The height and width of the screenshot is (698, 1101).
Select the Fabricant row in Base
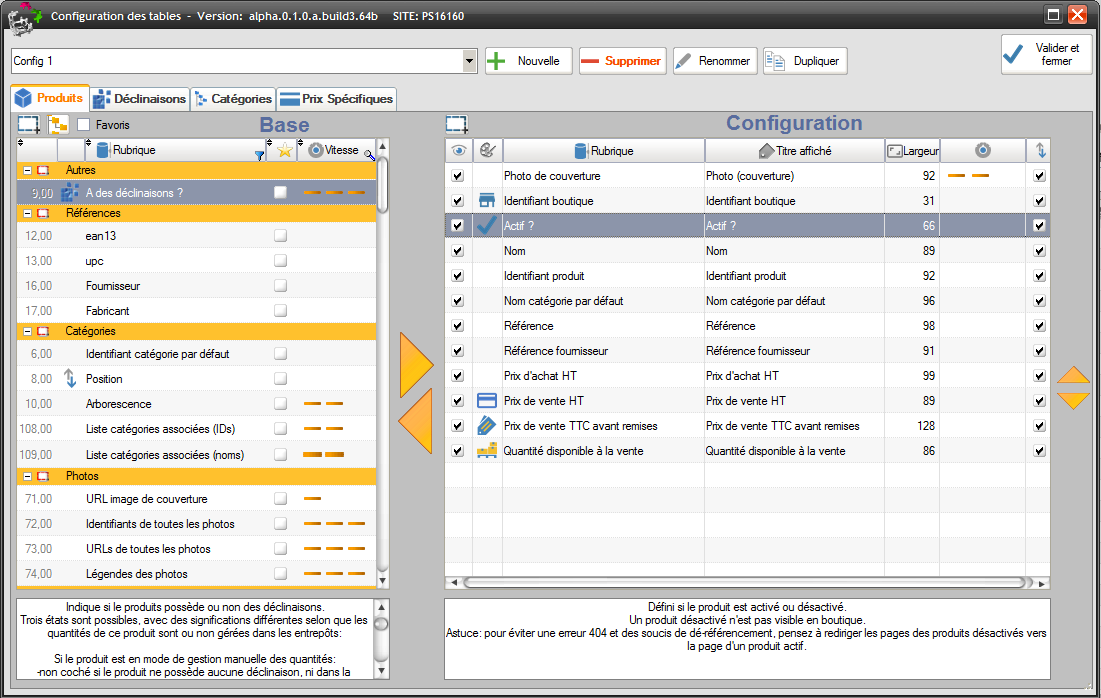click(x=197, y=310)
